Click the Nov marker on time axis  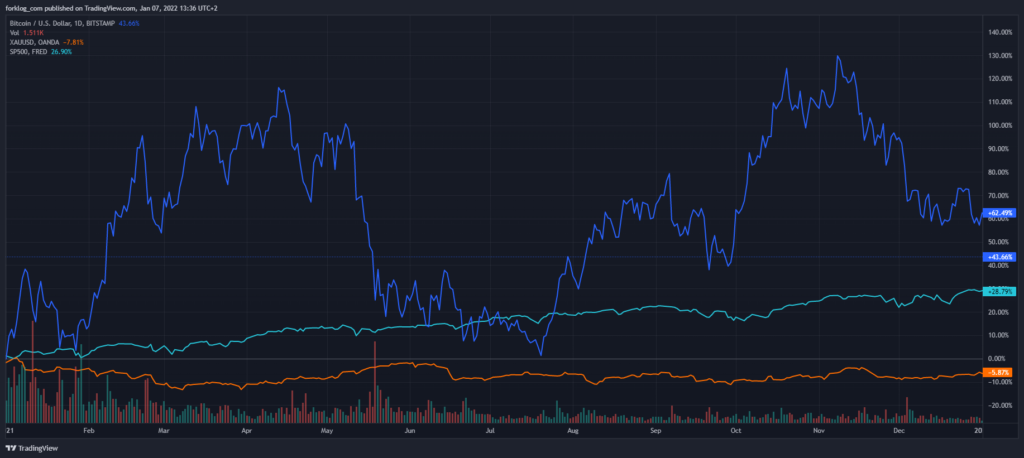pyautogui.click(x=818, y=427)
